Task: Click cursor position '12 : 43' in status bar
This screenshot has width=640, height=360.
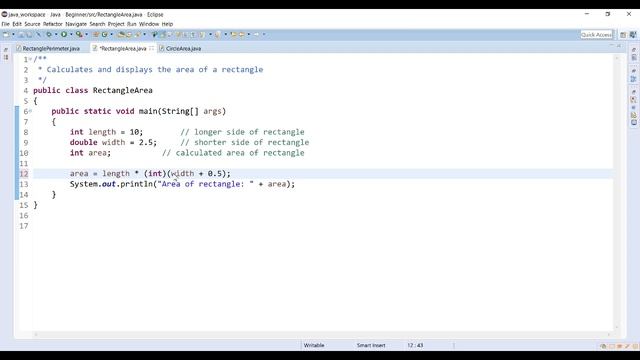Action: pos(415,345)
